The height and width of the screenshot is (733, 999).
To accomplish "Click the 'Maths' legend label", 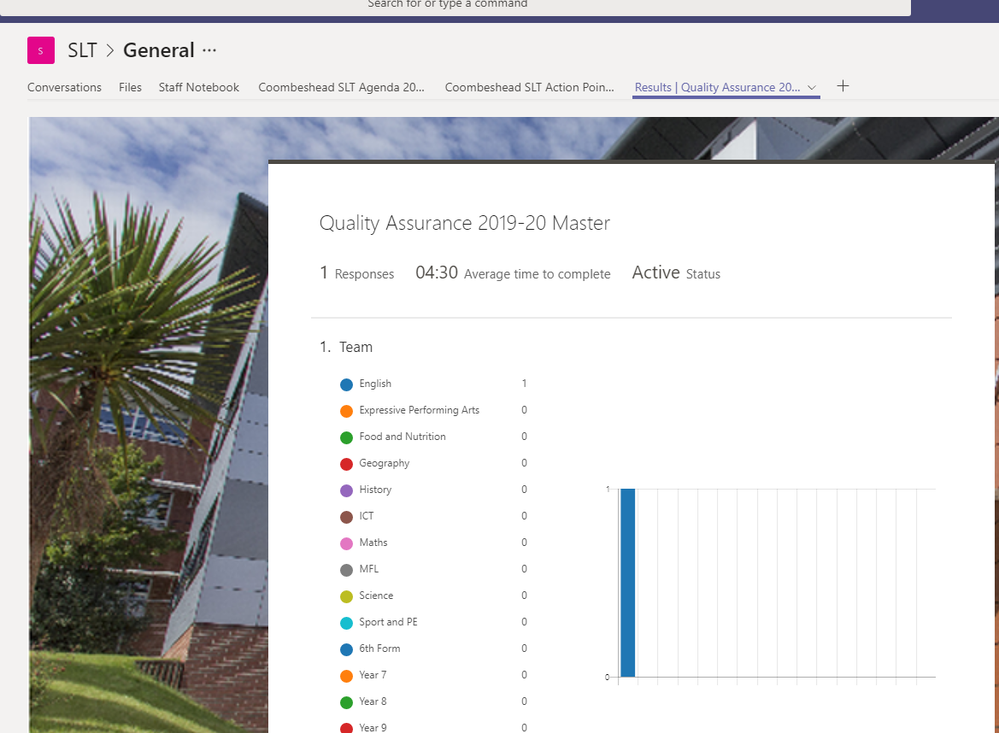I will click(373, 542).
